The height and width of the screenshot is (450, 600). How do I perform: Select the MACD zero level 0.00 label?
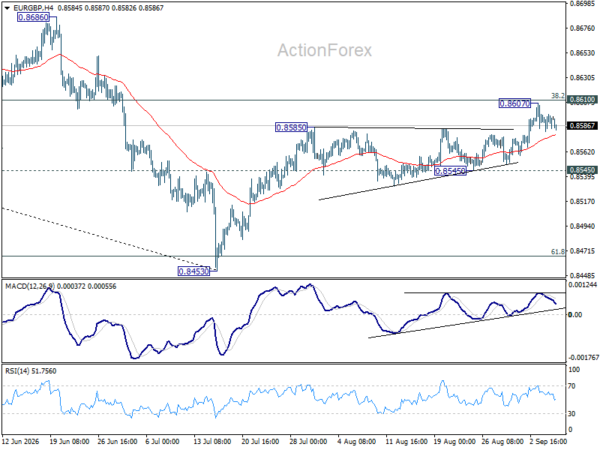coord(575,315)
